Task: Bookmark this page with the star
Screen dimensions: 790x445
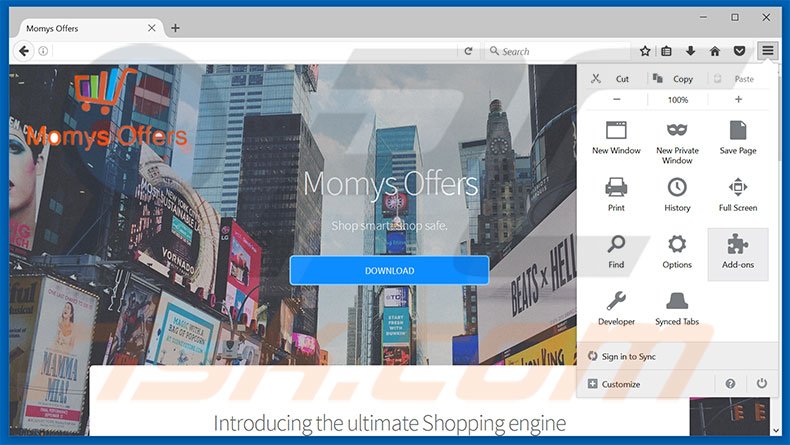Action: [x=645, y=51]
